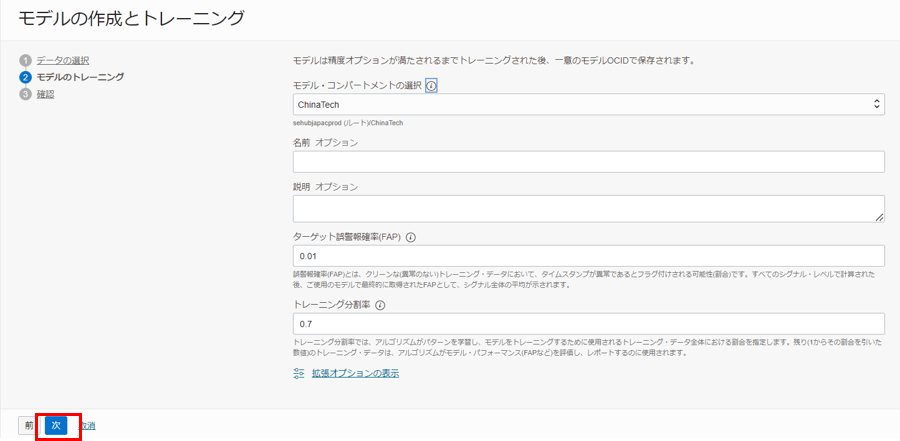Screen dimensions: 900x441
Task: Click the トレーニング分割率 field showing 0.7
Action: [x=588, y=324]
